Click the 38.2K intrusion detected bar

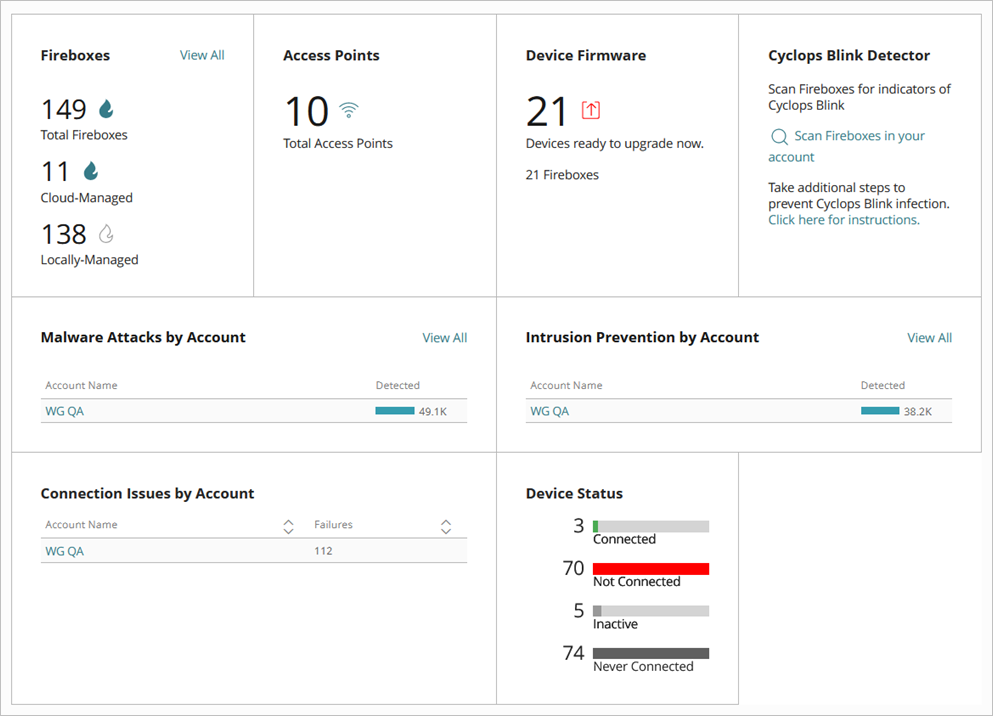879,410
